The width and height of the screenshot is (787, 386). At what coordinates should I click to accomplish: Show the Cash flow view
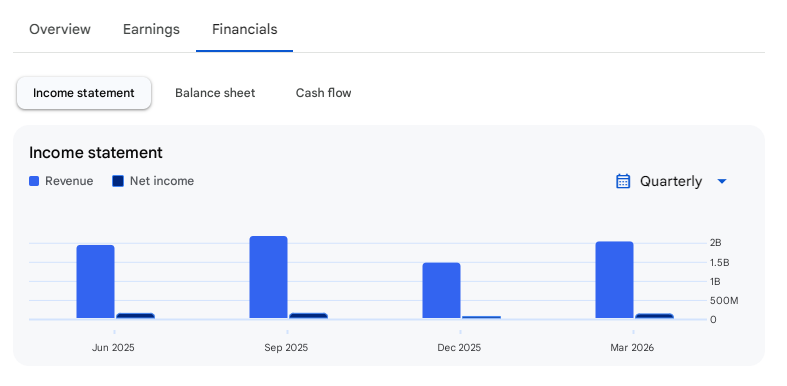click(x=323, y=93)
